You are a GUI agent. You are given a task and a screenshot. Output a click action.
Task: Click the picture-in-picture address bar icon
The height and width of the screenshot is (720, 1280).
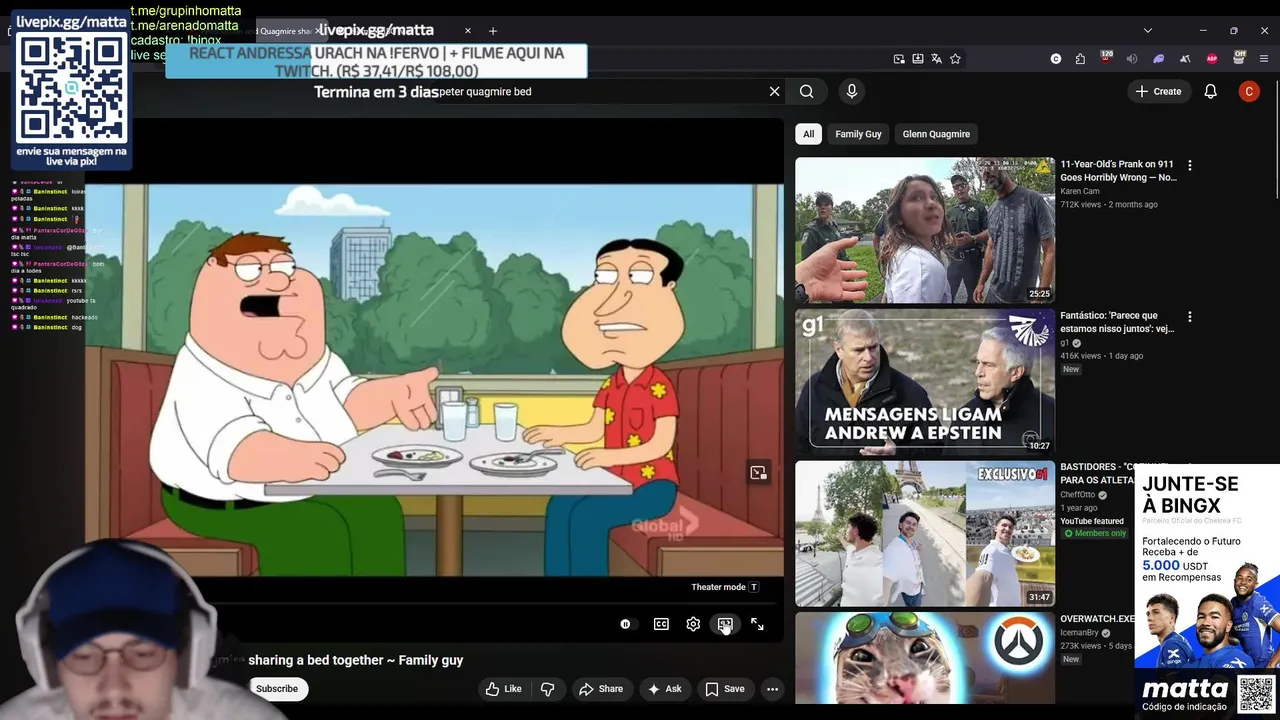[x=899, y=59]
